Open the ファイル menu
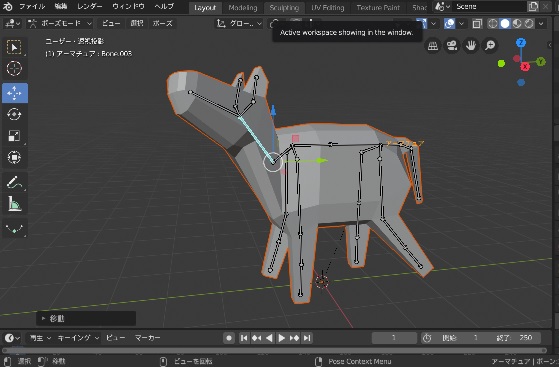Image resolution: width=559 pixels, height=367 pixels. pyautogui.click(x=32, y=6)
